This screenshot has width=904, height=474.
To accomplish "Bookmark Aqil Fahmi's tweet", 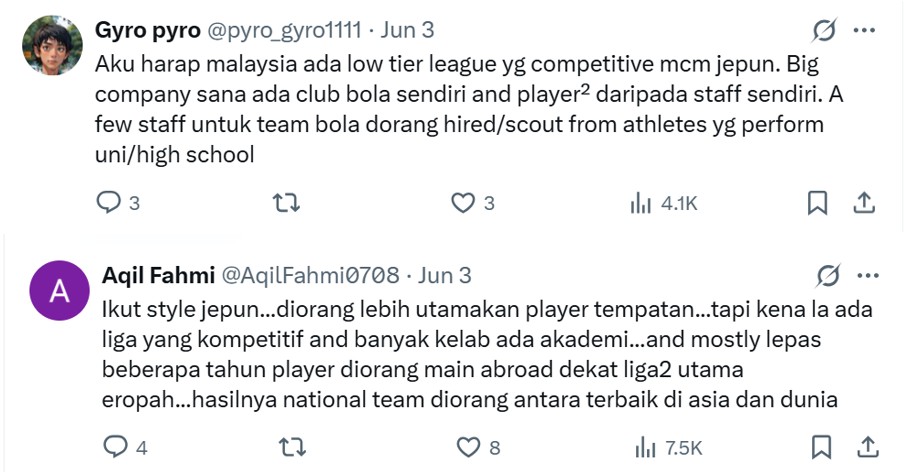I will tap(822, 447).
